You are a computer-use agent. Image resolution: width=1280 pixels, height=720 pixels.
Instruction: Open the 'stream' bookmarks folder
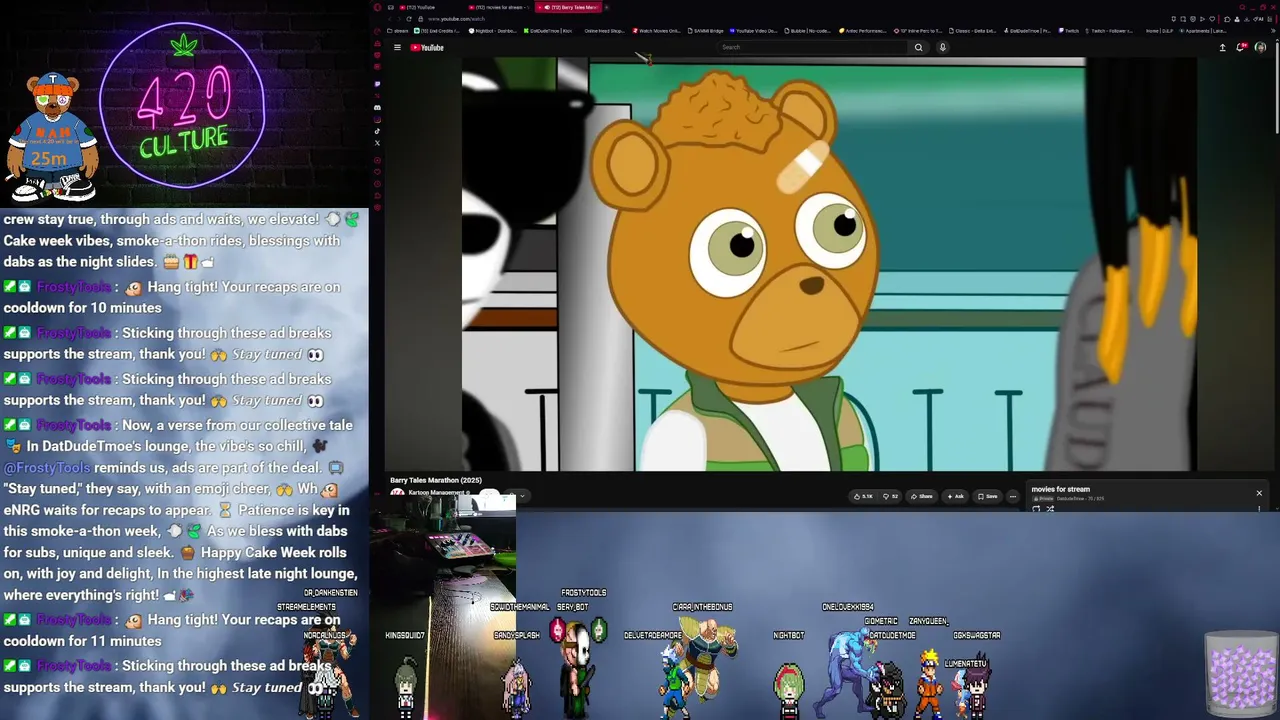pyautogui.click(x=398, y=31)
